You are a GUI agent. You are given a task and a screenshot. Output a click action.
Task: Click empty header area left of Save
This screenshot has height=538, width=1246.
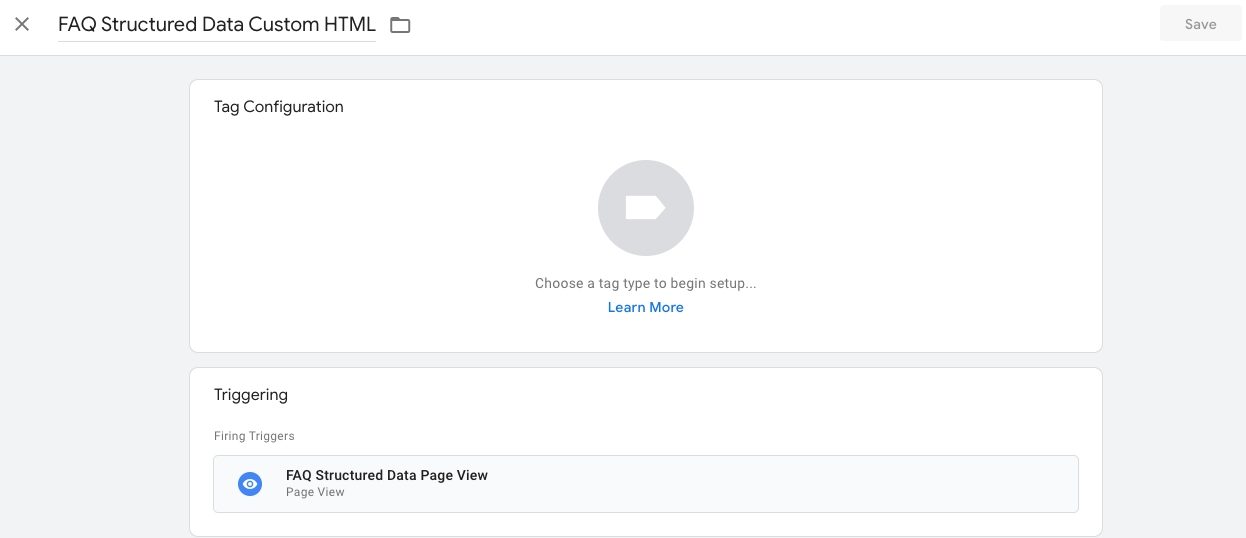tap(800, 24)
